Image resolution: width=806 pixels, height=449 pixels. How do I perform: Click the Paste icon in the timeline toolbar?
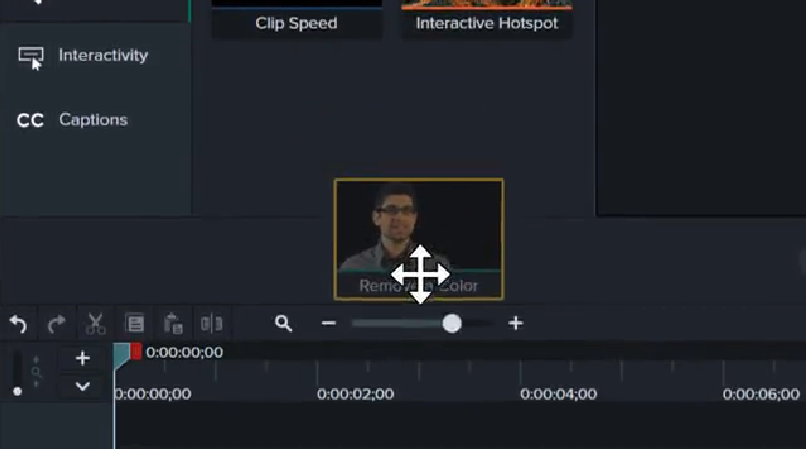click(x=173, y=324)
